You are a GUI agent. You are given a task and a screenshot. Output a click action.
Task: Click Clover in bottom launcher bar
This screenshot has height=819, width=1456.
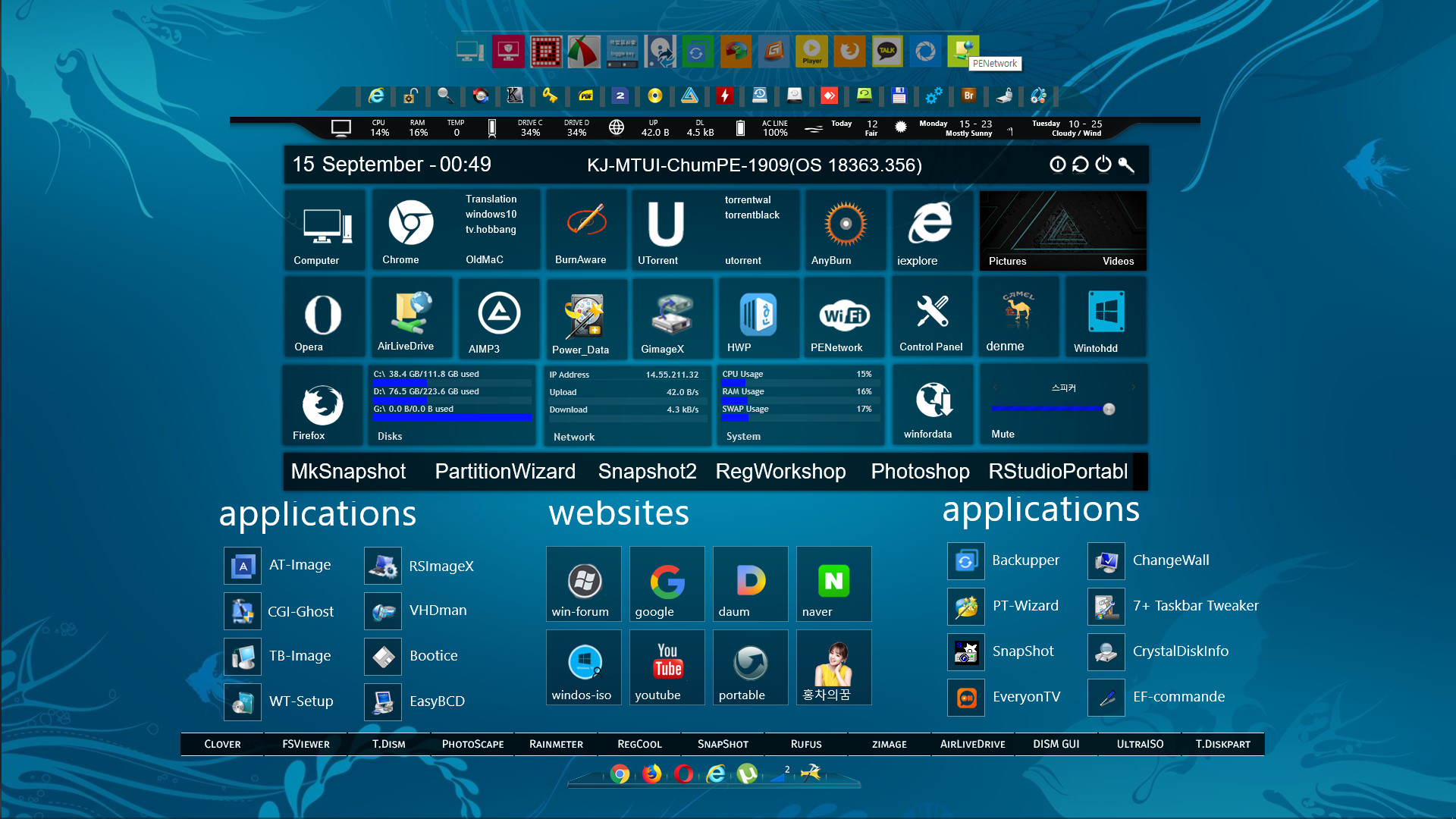pyautogui.click(x=222, y=744)
